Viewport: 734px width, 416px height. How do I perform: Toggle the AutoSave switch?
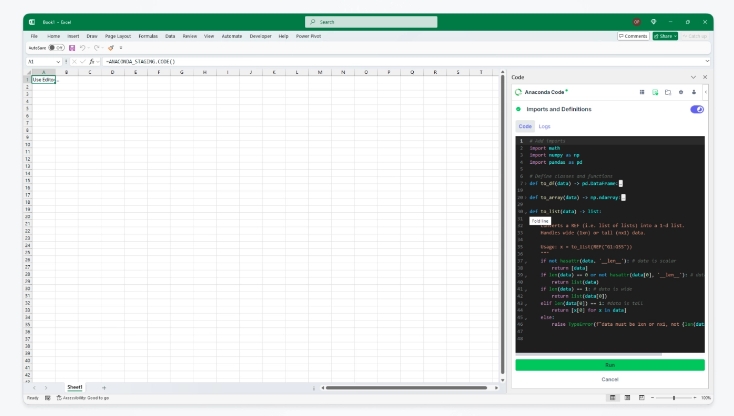click(57, 47)
